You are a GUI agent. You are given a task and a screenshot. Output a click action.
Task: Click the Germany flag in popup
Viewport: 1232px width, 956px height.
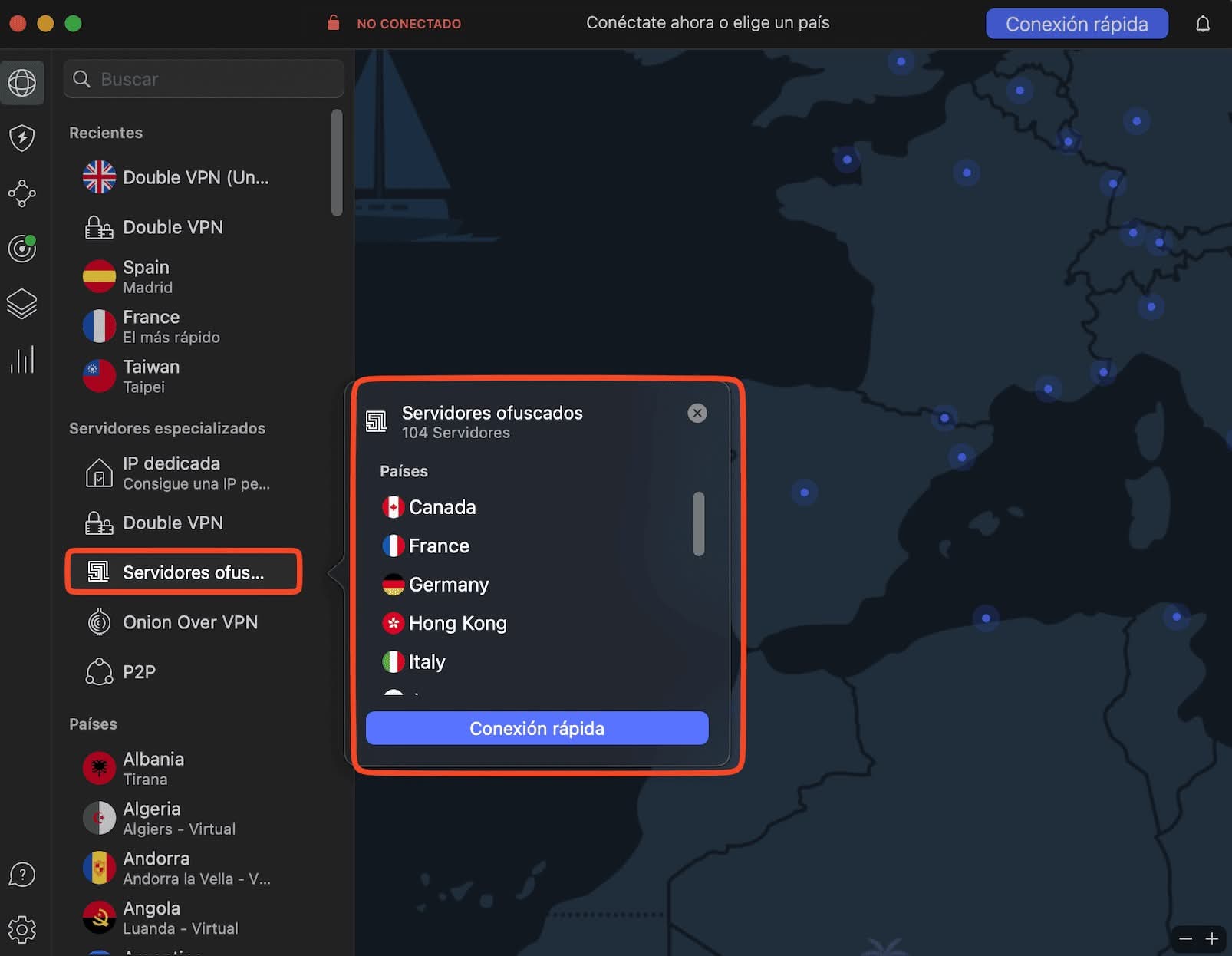point(394,585)
